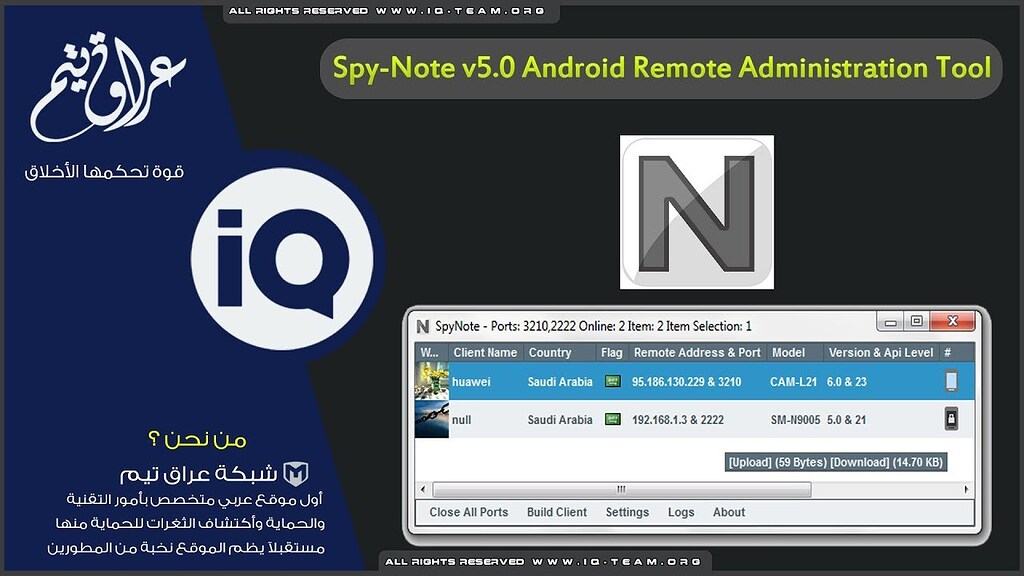This screenshot has width=1024, height=576.
Task: Open the huawei client wallpaper thumbnail
Action: (x=432, y=381)
